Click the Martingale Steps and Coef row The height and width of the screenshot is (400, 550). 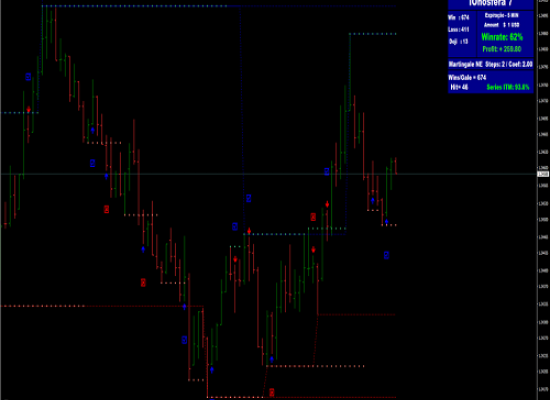491,65
